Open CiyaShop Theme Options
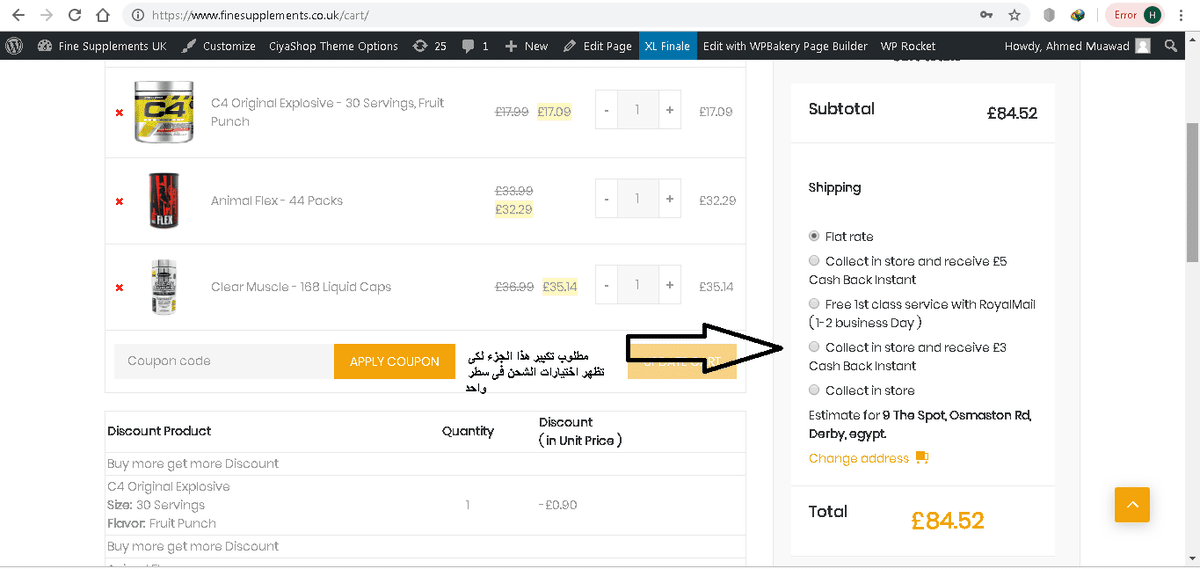The width and height of the screenshot is (1200, 569). [x=333, y=46]
